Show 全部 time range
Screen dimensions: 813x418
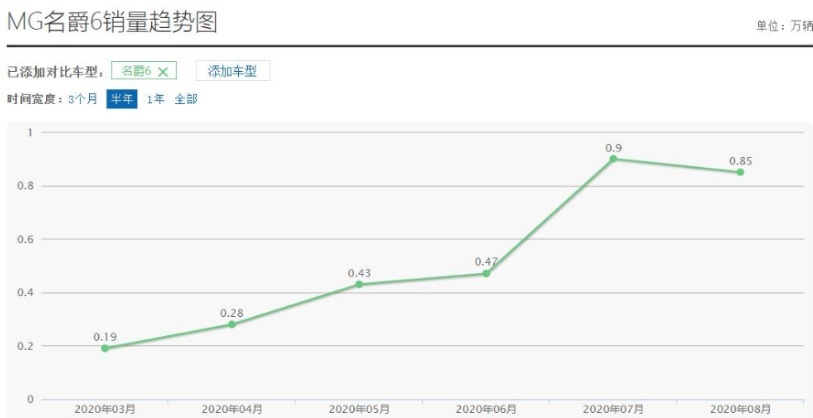coord(186,99)
